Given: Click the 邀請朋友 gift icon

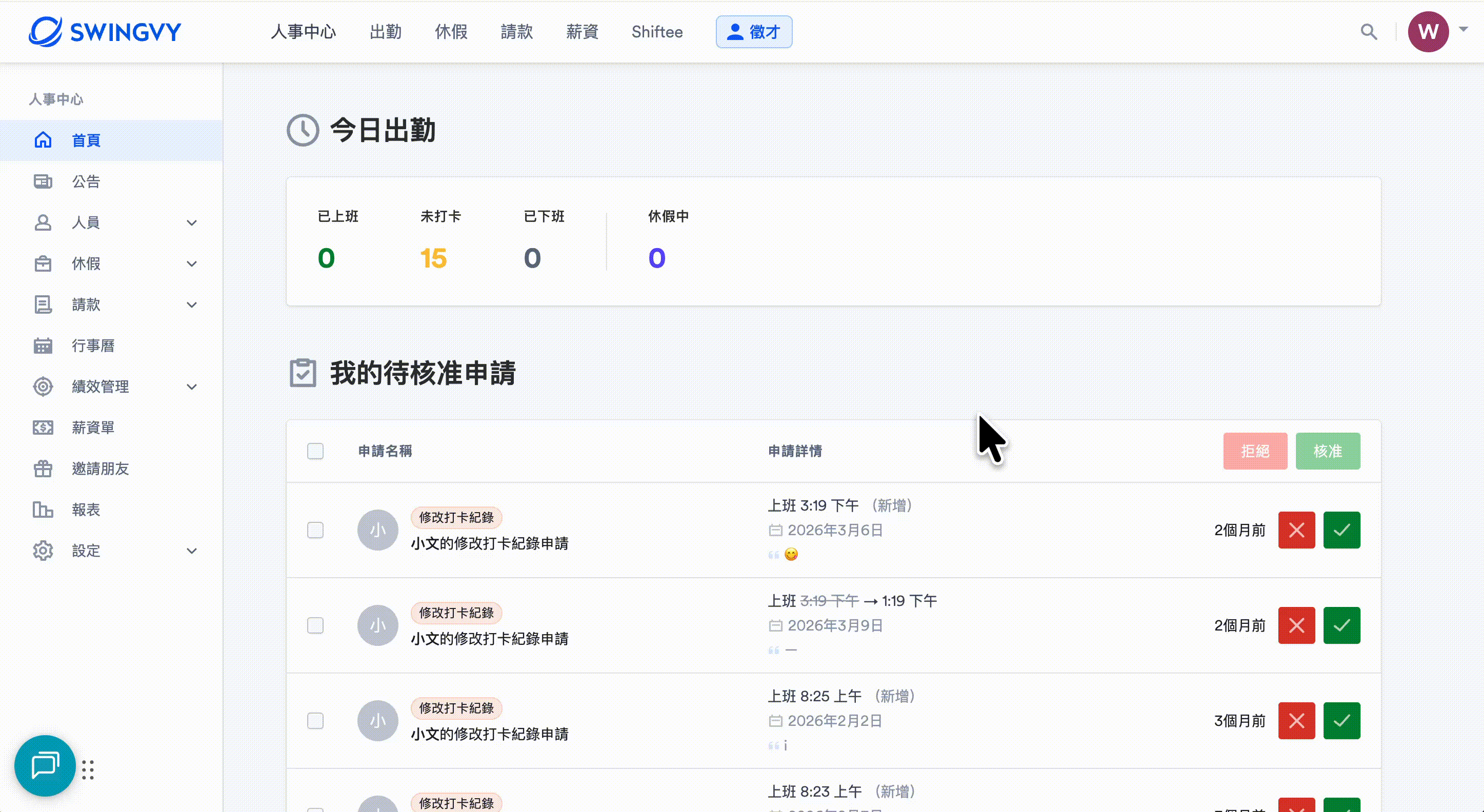Looking at the screenshot, I should click(x=43, y=469).
